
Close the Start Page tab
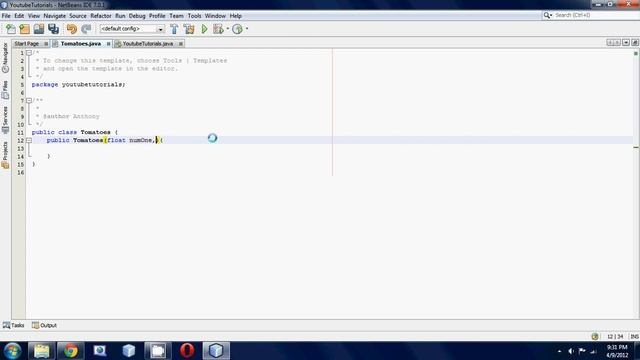pos(46,44)
